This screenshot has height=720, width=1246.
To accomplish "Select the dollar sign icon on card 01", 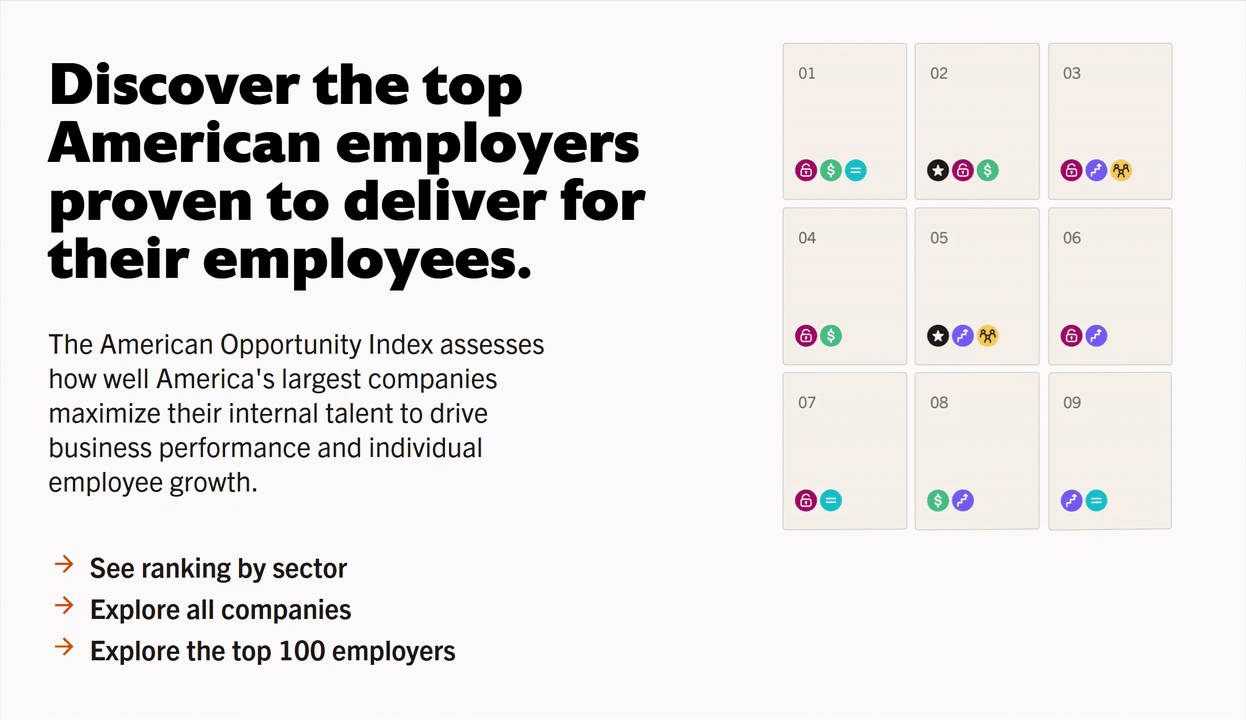I will [830, 170].
